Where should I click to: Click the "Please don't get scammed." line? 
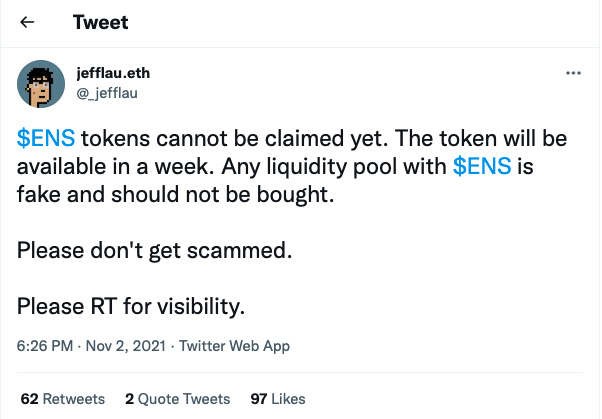tap(156, 250)
